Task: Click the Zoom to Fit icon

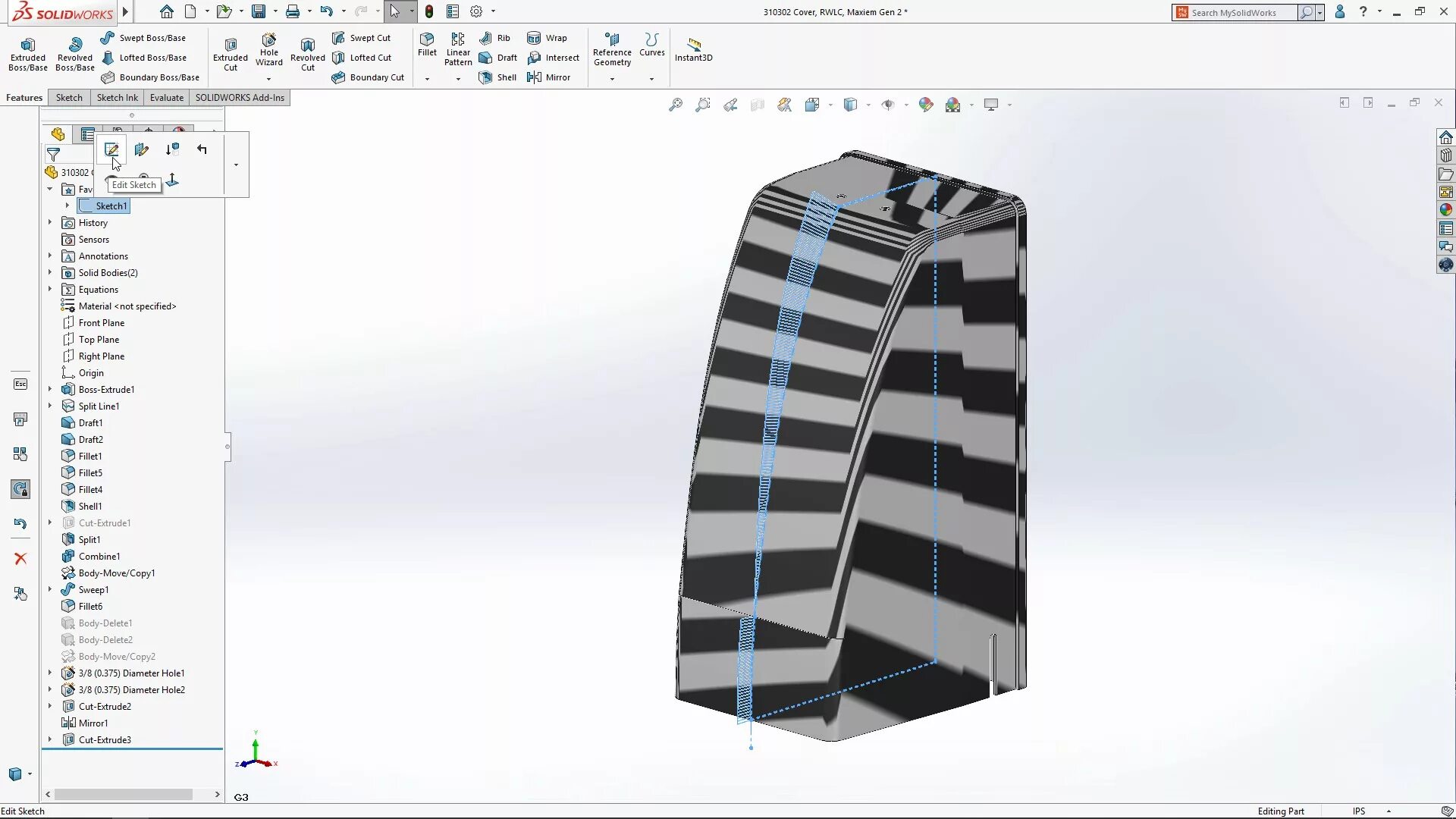Action: pos(674,104)
